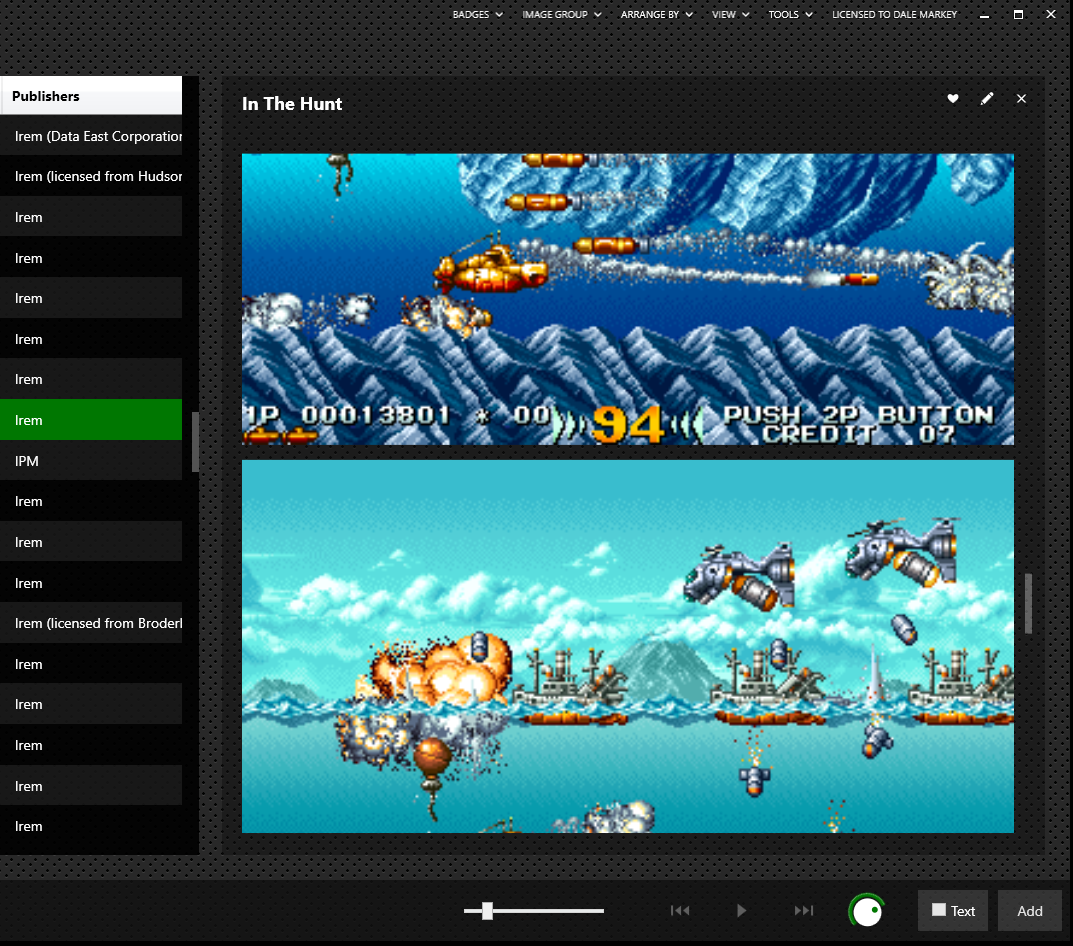Click the In The Hunt title
This screenshot has width=1073, height=946.
[292, 103]
